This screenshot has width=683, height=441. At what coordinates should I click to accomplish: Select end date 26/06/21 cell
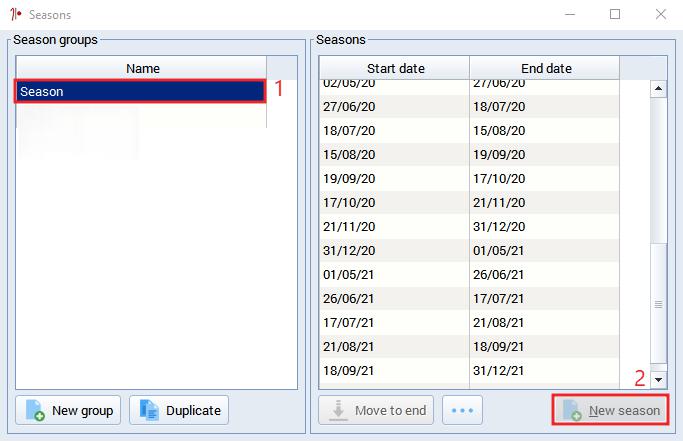544,275
